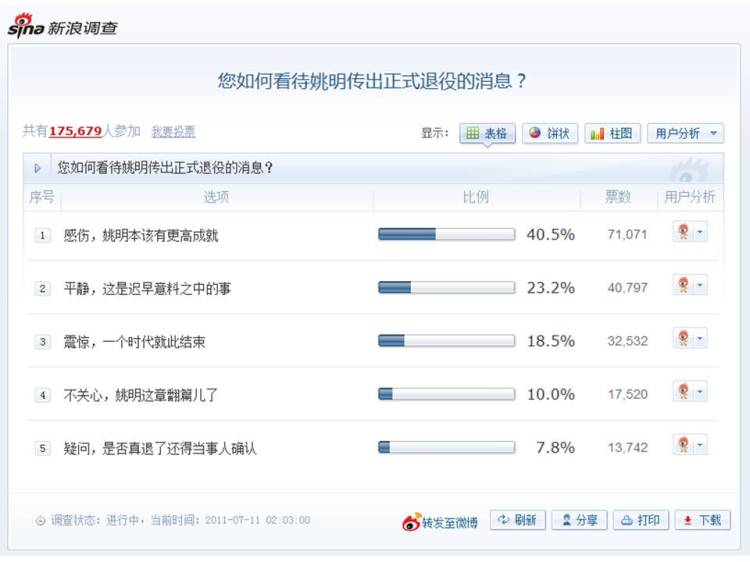The width and height of the screenshot is (750, 562).
Task: Click the user analysis icon for option 2
Action: click(x=684, y=286)
